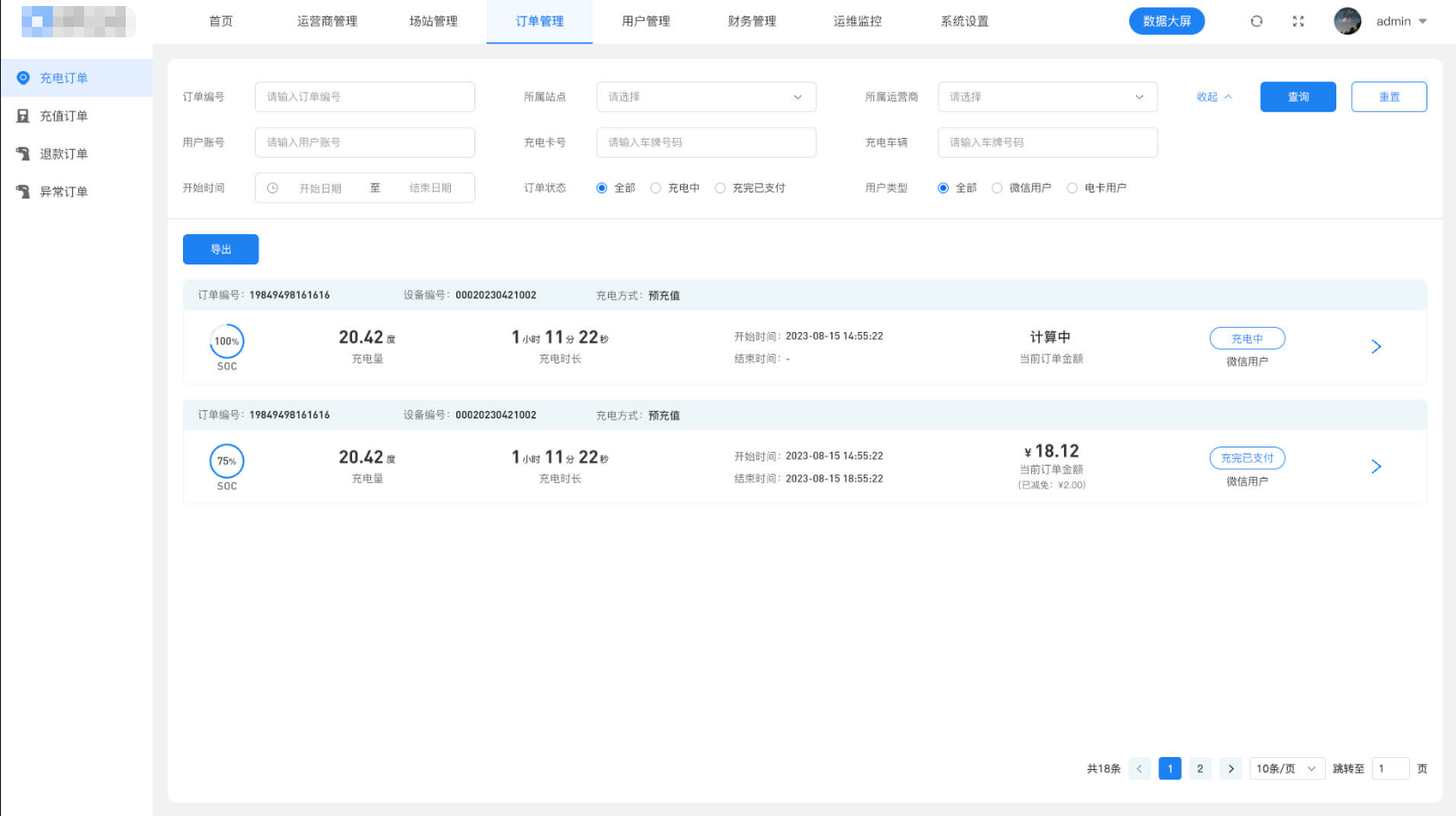Click the clock icon in the date range

tap(272, 188)
